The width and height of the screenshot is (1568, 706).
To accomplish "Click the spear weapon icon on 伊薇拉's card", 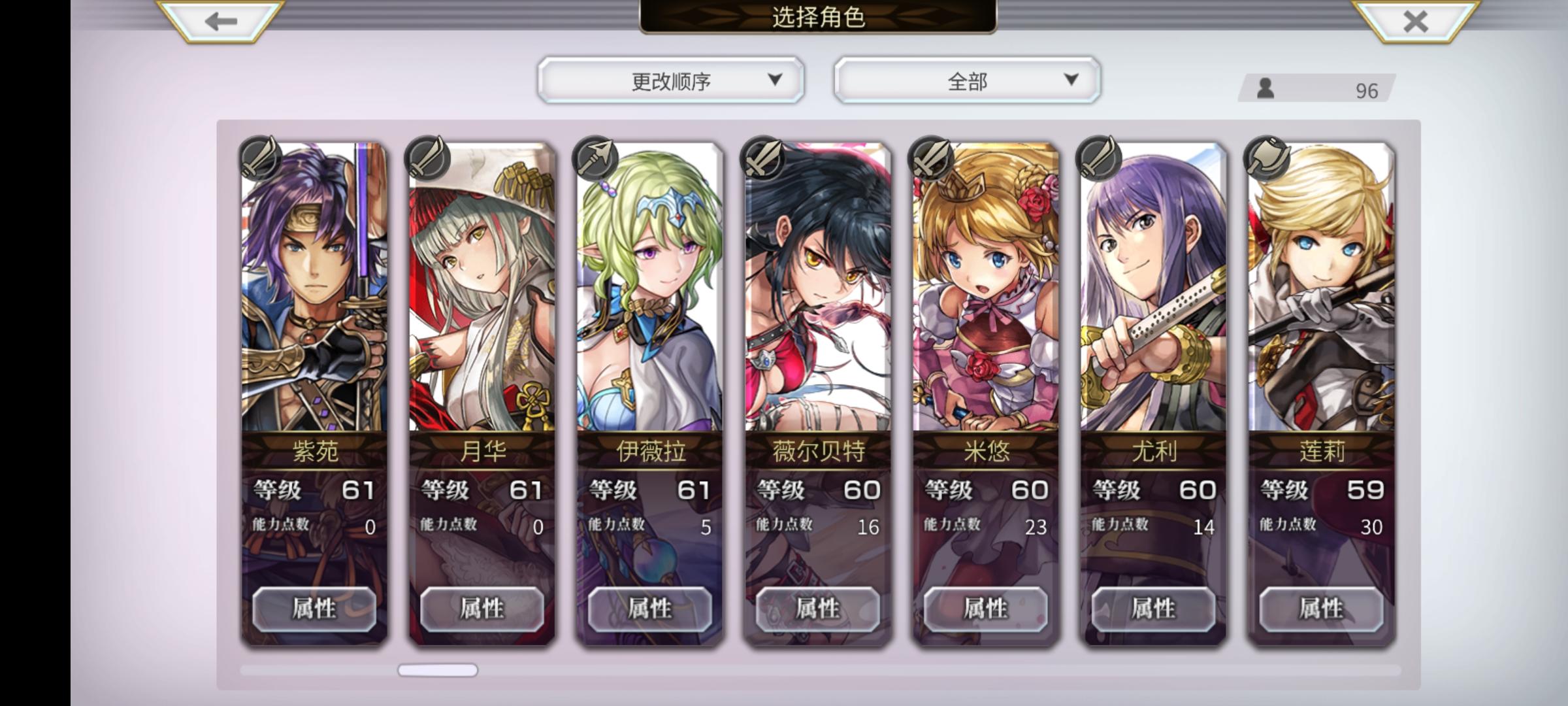I will click(x=595, y=158).
